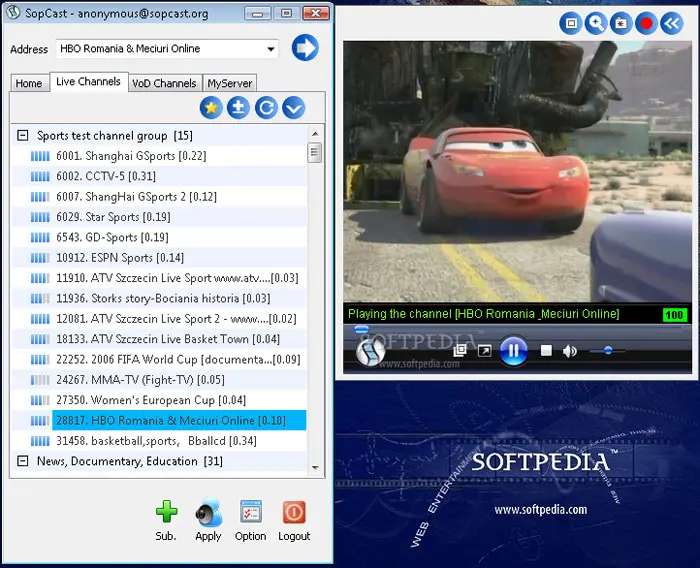
Task: Select the Live Channels tab
Action: (89, 82)
